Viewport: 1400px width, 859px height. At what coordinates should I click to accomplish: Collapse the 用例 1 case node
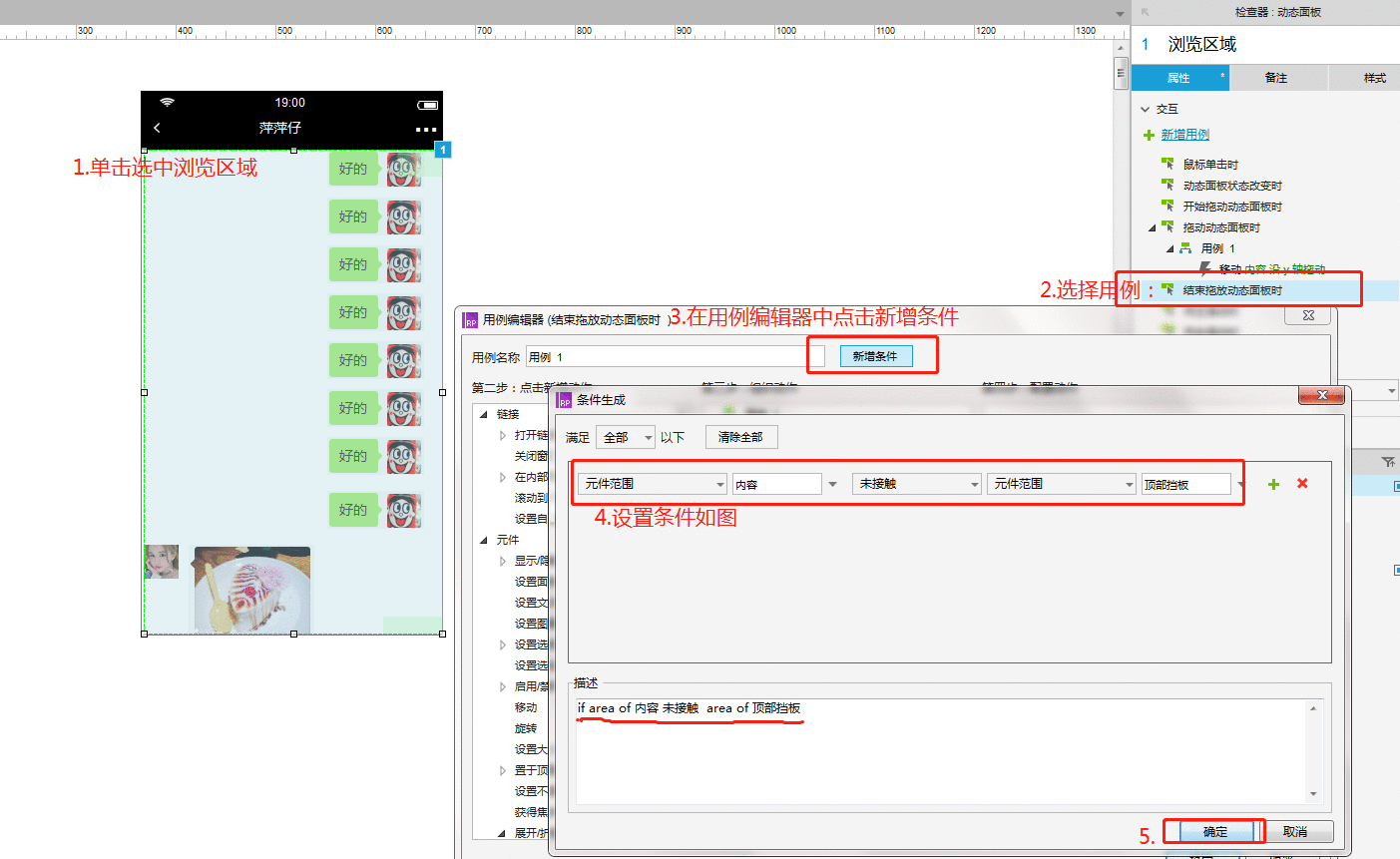click(x=1169, y=248)
